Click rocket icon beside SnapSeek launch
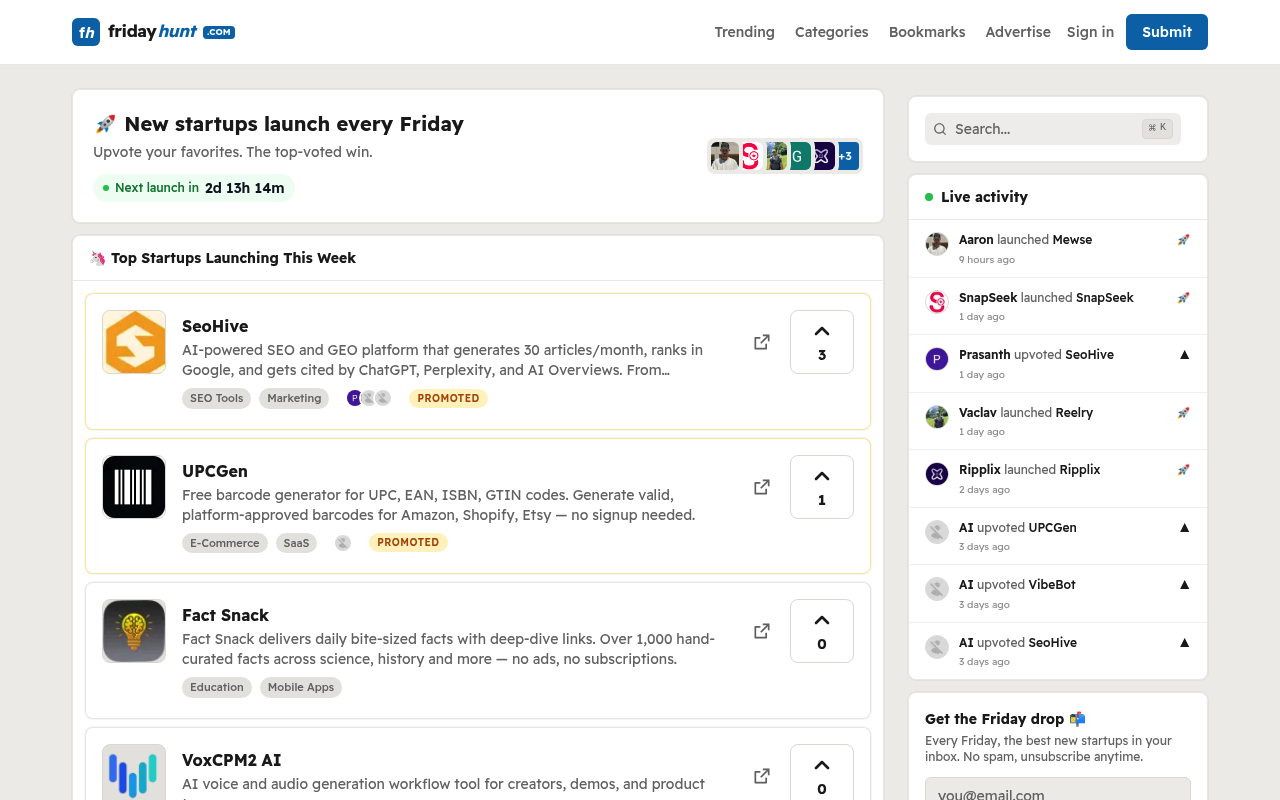The width and height of the screenshot is (1280, 800). point(1184,297)
